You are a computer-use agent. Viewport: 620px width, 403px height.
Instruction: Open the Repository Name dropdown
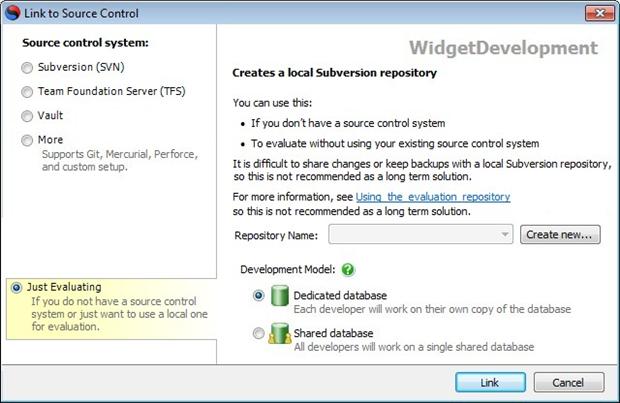[421, 235]
